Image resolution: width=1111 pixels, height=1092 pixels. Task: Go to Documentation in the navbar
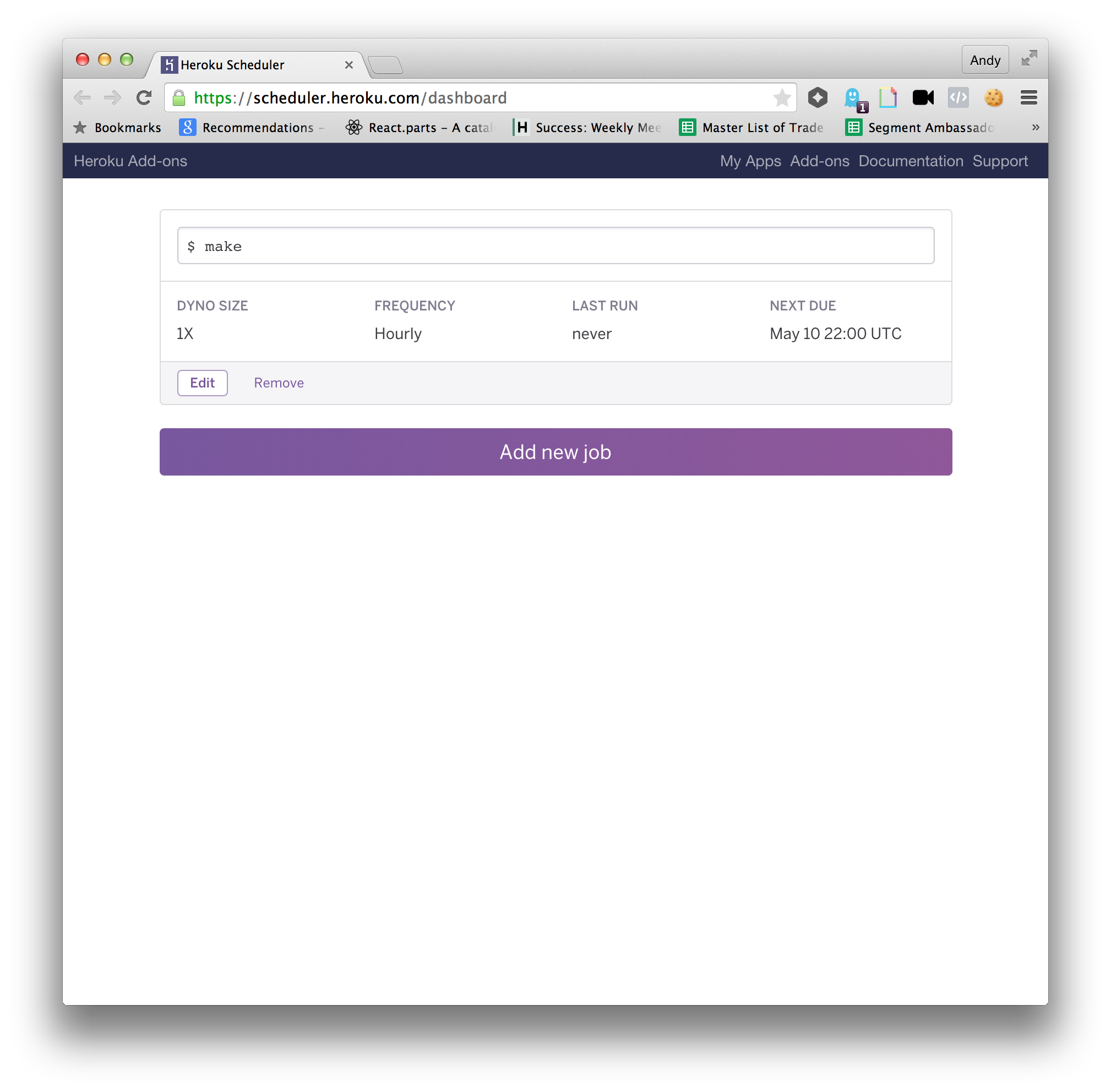coord(910,161)
